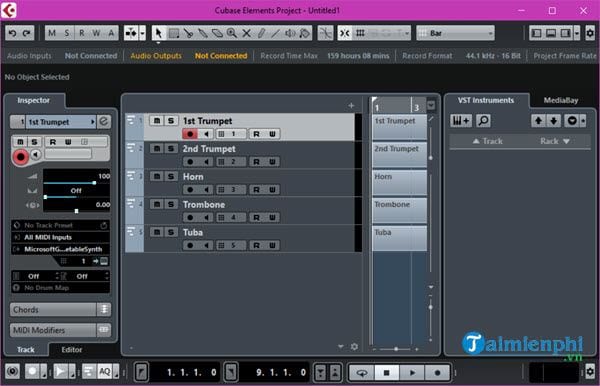Show previous instrument with up arrow
The width and height of the screenshot is (600, 386).
pyautogui.click(x=538, y=121)
